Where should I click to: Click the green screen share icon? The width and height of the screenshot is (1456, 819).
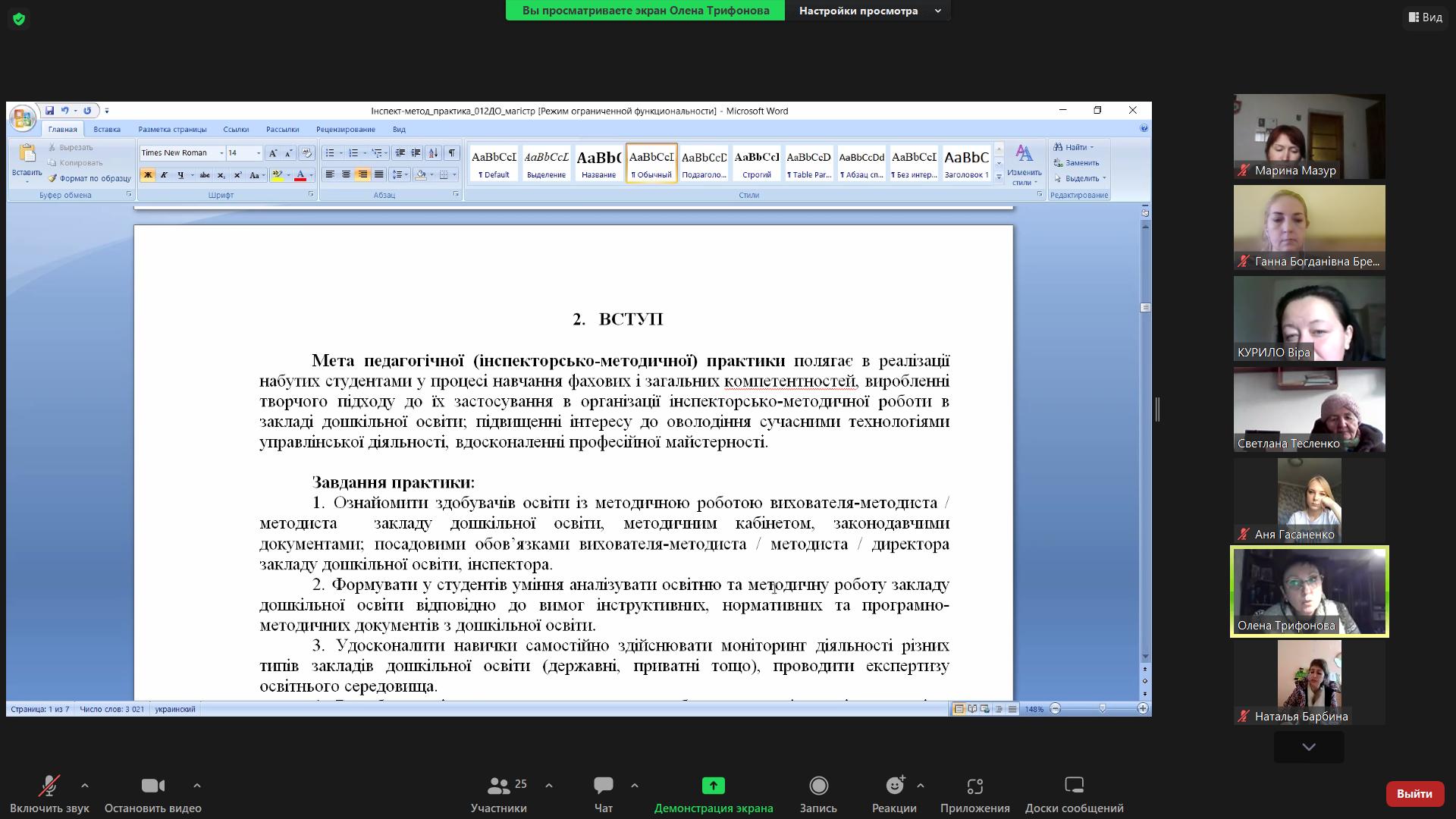[713, 786]
